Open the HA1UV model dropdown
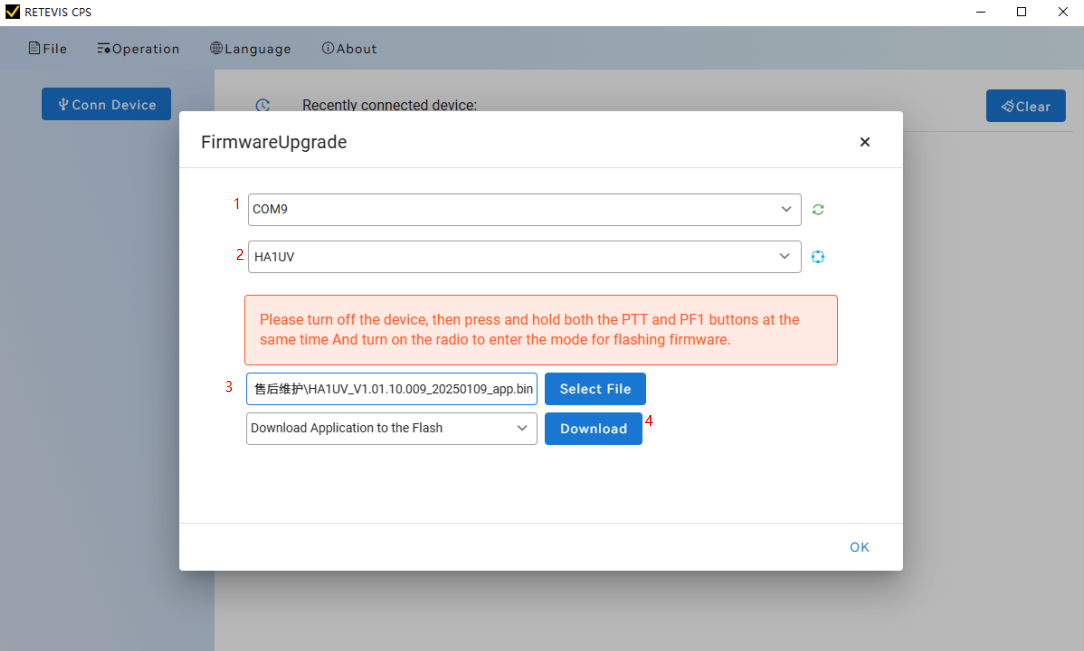1084x651 pixels. tap(525, 256)
